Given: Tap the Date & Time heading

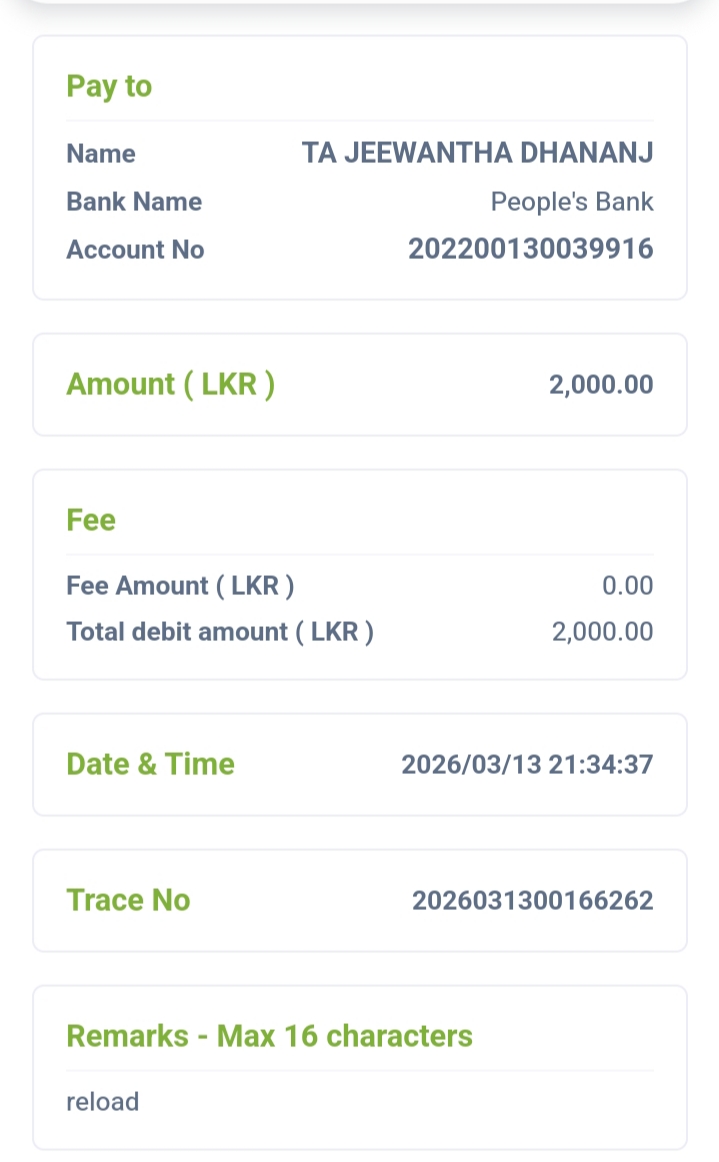Looking at the screenshot, I should coord(150,764).
